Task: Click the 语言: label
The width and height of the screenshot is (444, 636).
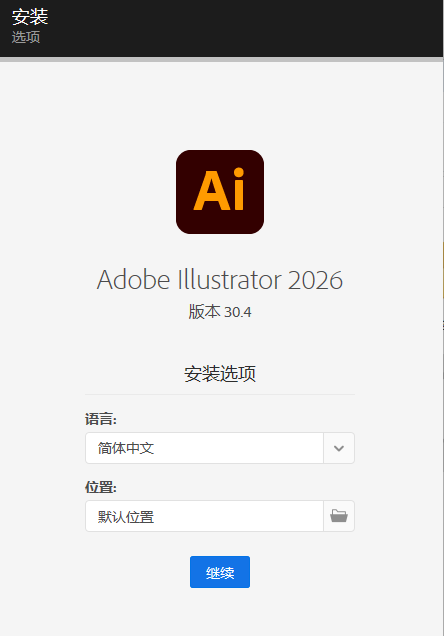Action: (x=101, y=419)
